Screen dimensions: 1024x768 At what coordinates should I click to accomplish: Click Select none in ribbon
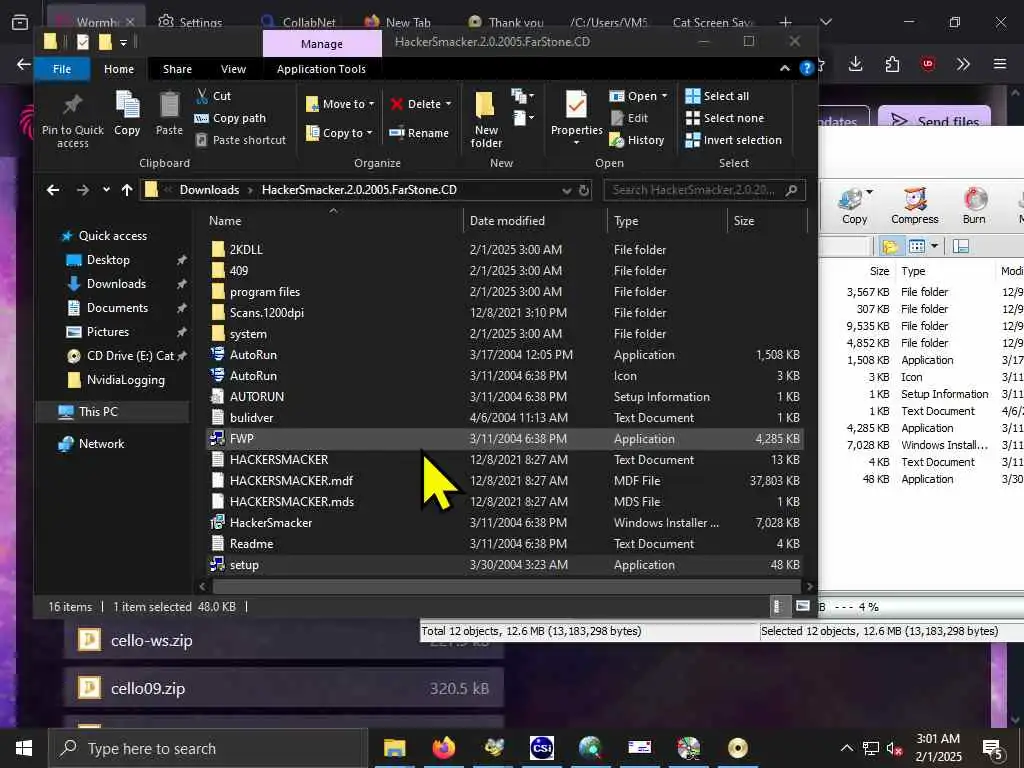724,118
